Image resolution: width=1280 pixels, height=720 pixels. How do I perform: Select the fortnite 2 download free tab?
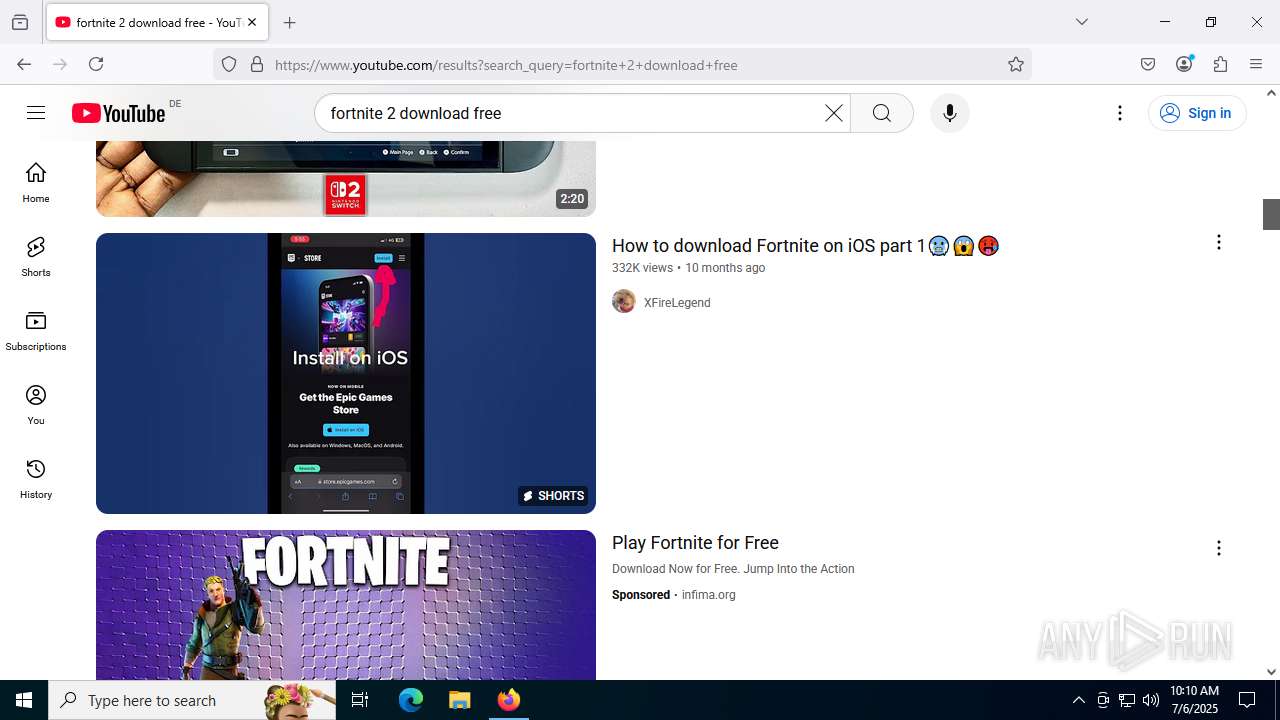click(157, 22)
